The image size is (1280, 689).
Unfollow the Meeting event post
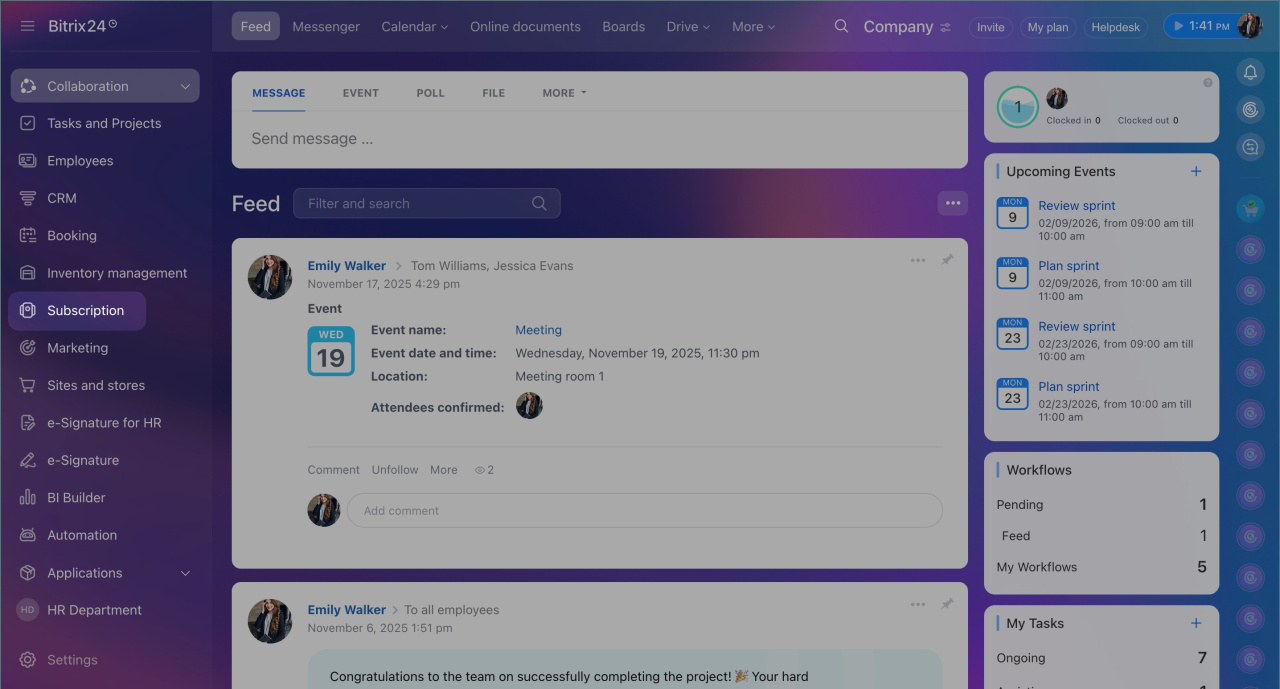pos(395,470)
